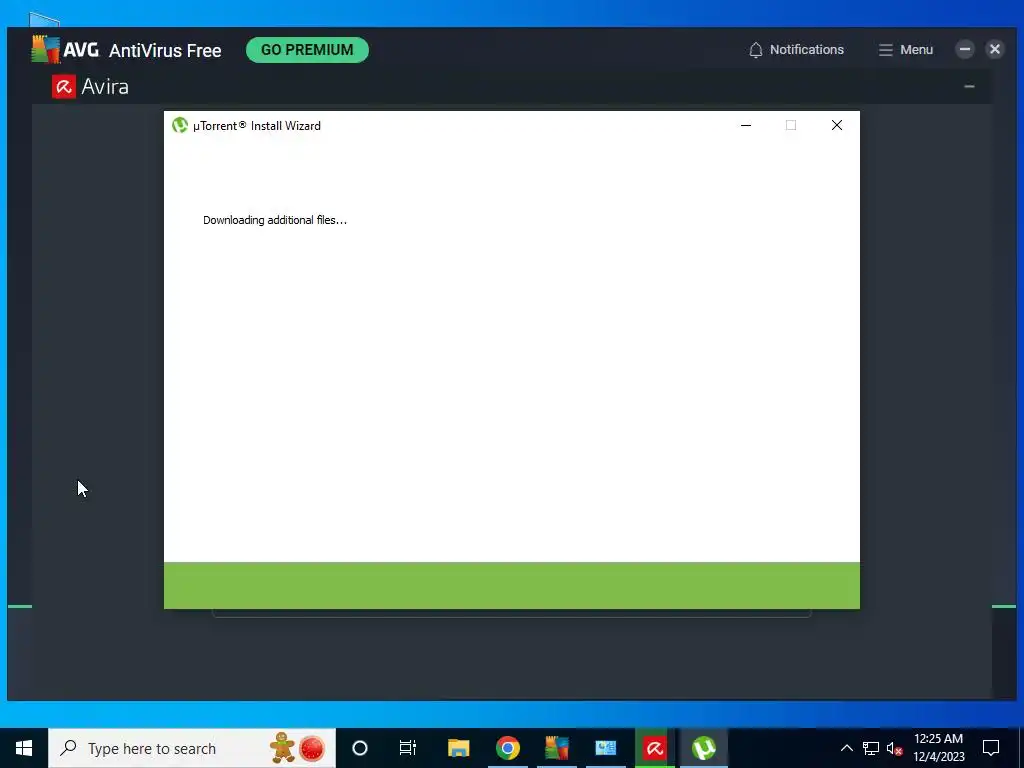This screenshot has width=1024, height=768.
Task: Open the AVG Menu
Action: click(905, 50)
